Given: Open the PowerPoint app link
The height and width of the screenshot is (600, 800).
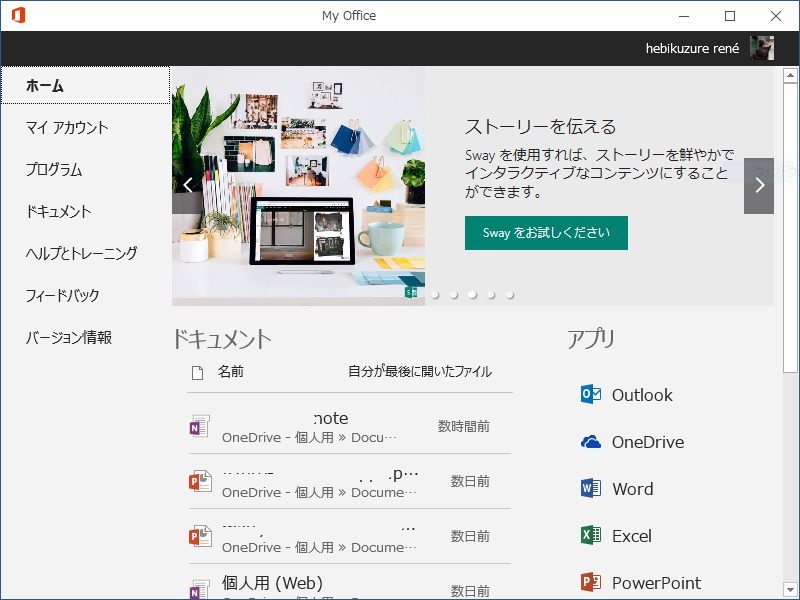Looking at the screenshot, I should 656,583.
